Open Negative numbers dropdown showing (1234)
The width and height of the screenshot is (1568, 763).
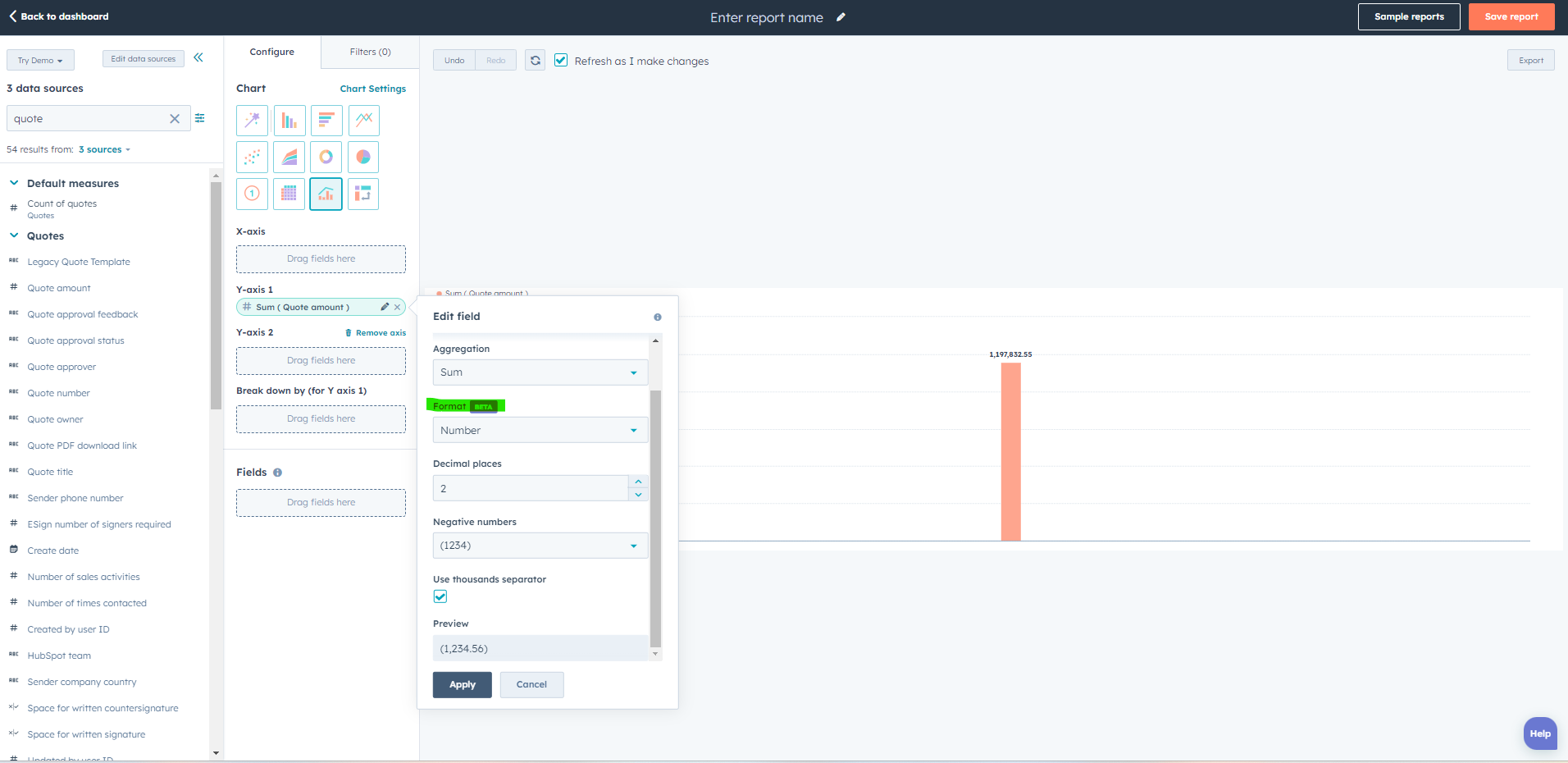(x=540, y=546)
